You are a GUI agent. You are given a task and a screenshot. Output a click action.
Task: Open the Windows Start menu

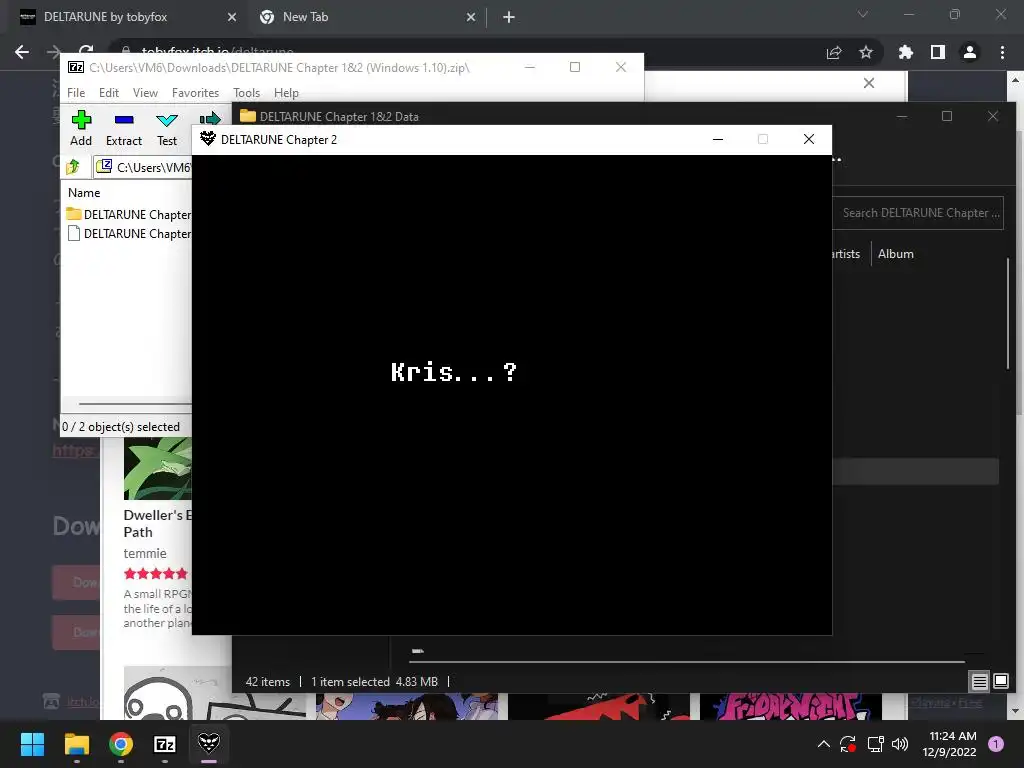tap(32, 744)
